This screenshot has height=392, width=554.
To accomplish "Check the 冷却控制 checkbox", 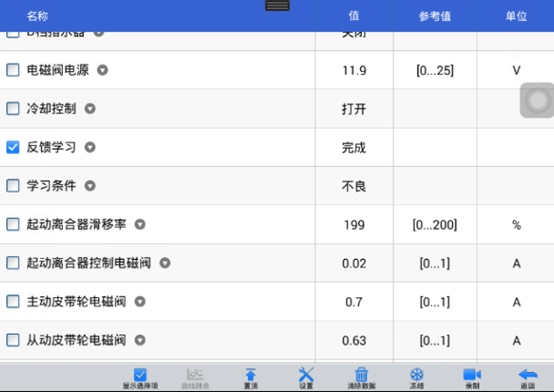I will 13,109.
